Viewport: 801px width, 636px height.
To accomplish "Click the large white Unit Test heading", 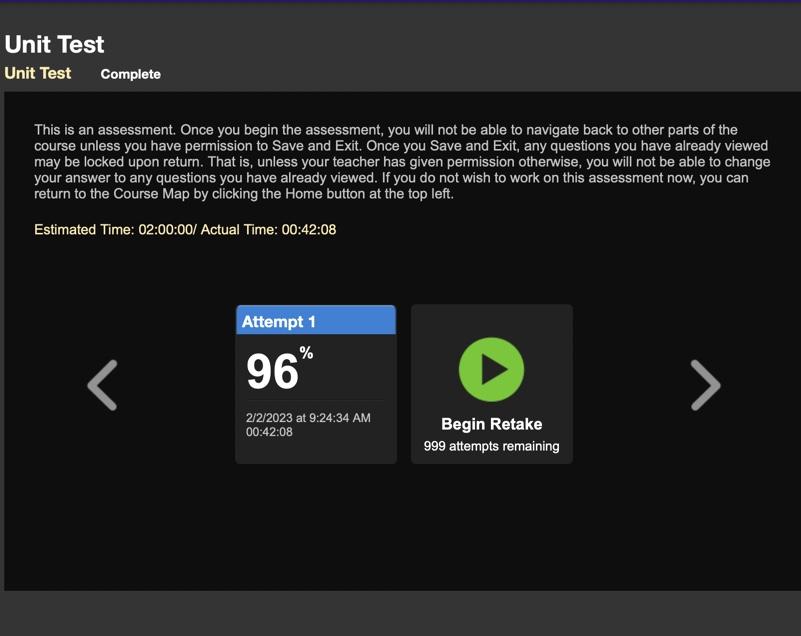I will (x=54, y=44).
